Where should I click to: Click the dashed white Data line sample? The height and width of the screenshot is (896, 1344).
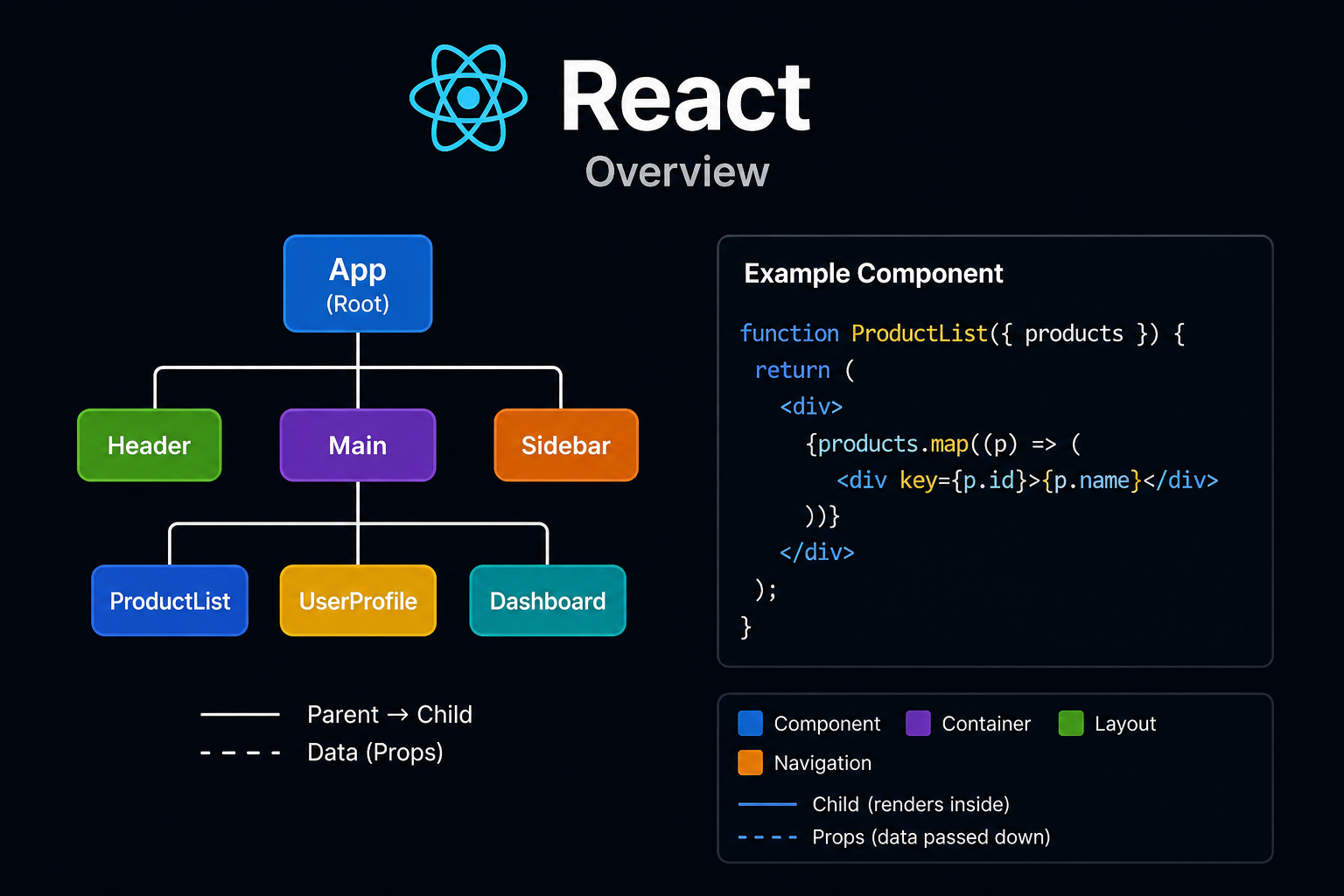click(x=240, y=752)
